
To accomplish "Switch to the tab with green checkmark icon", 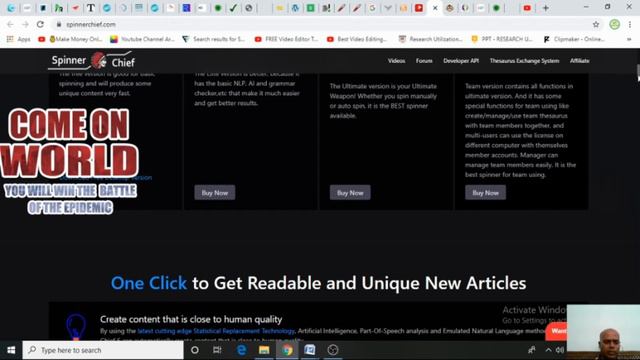I will click(x=233, y=8).
